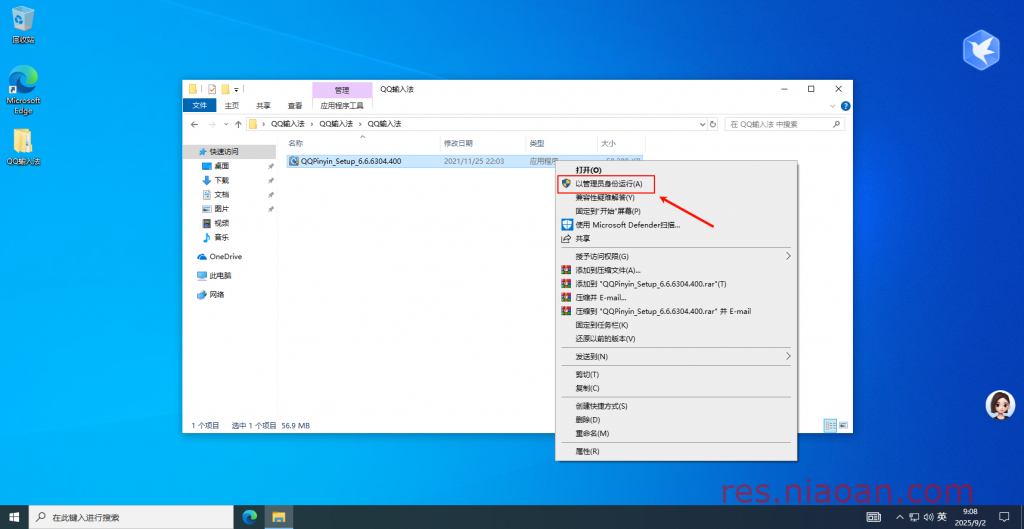Refresh the current folder view
This screenshot has height=529, width=1024.
tap(712, 124)
